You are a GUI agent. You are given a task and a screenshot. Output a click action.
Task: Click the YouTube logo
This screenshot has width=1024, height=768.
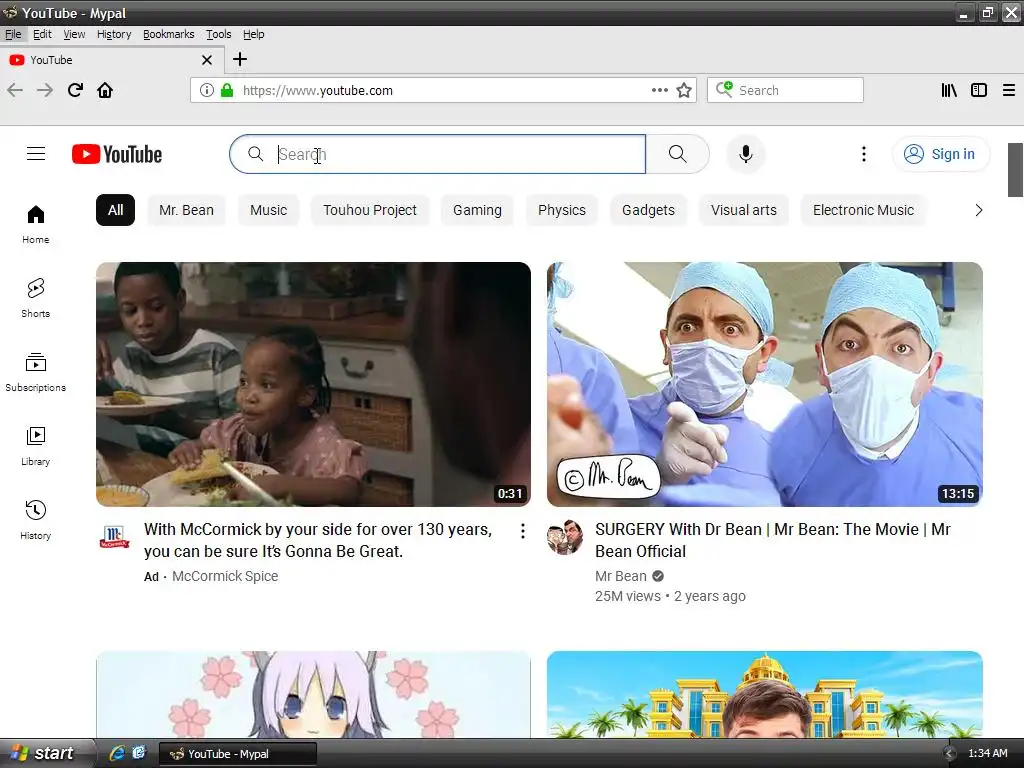click(117, 154)
